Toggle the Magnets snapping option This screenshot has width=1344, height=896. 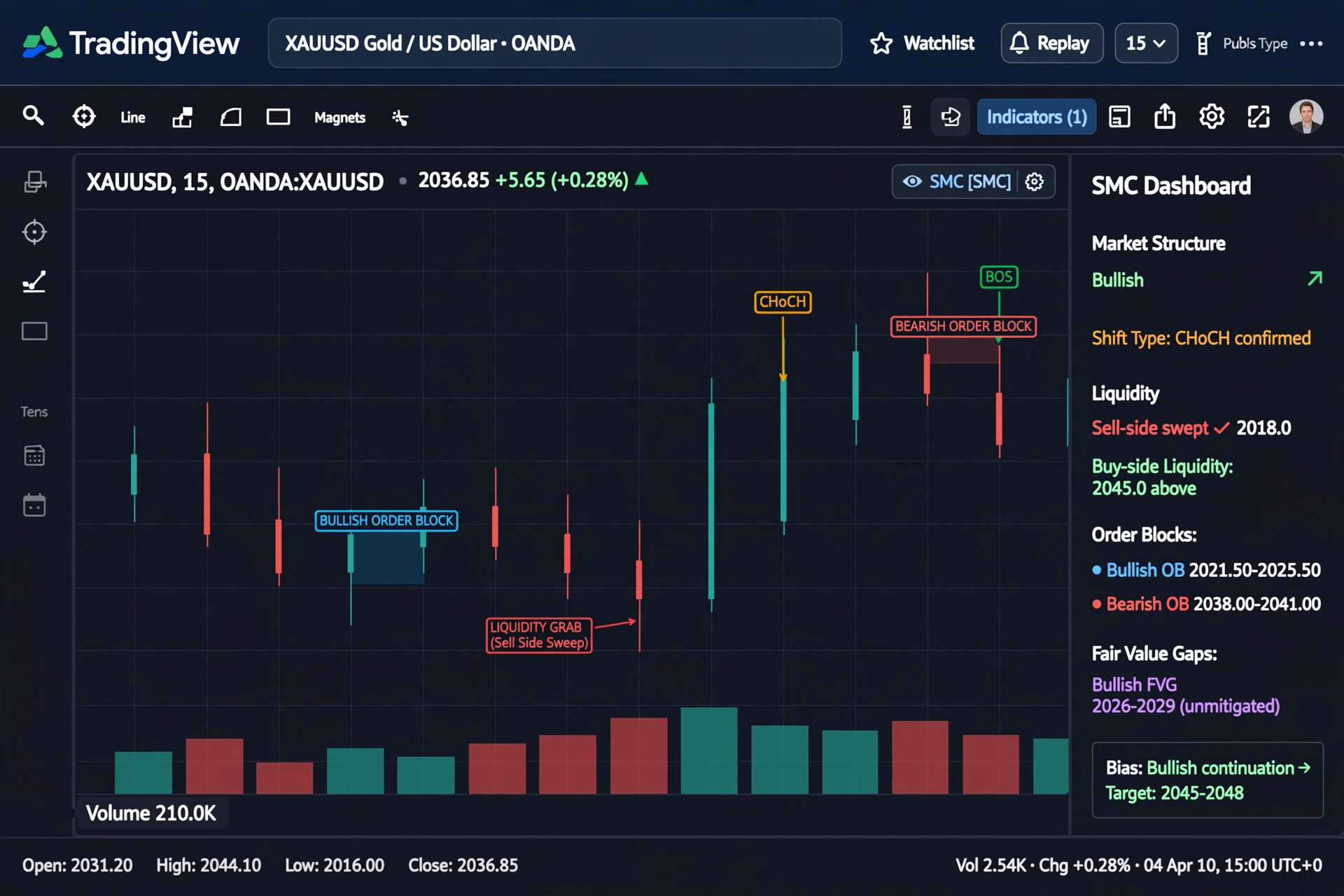click(339, 118)
